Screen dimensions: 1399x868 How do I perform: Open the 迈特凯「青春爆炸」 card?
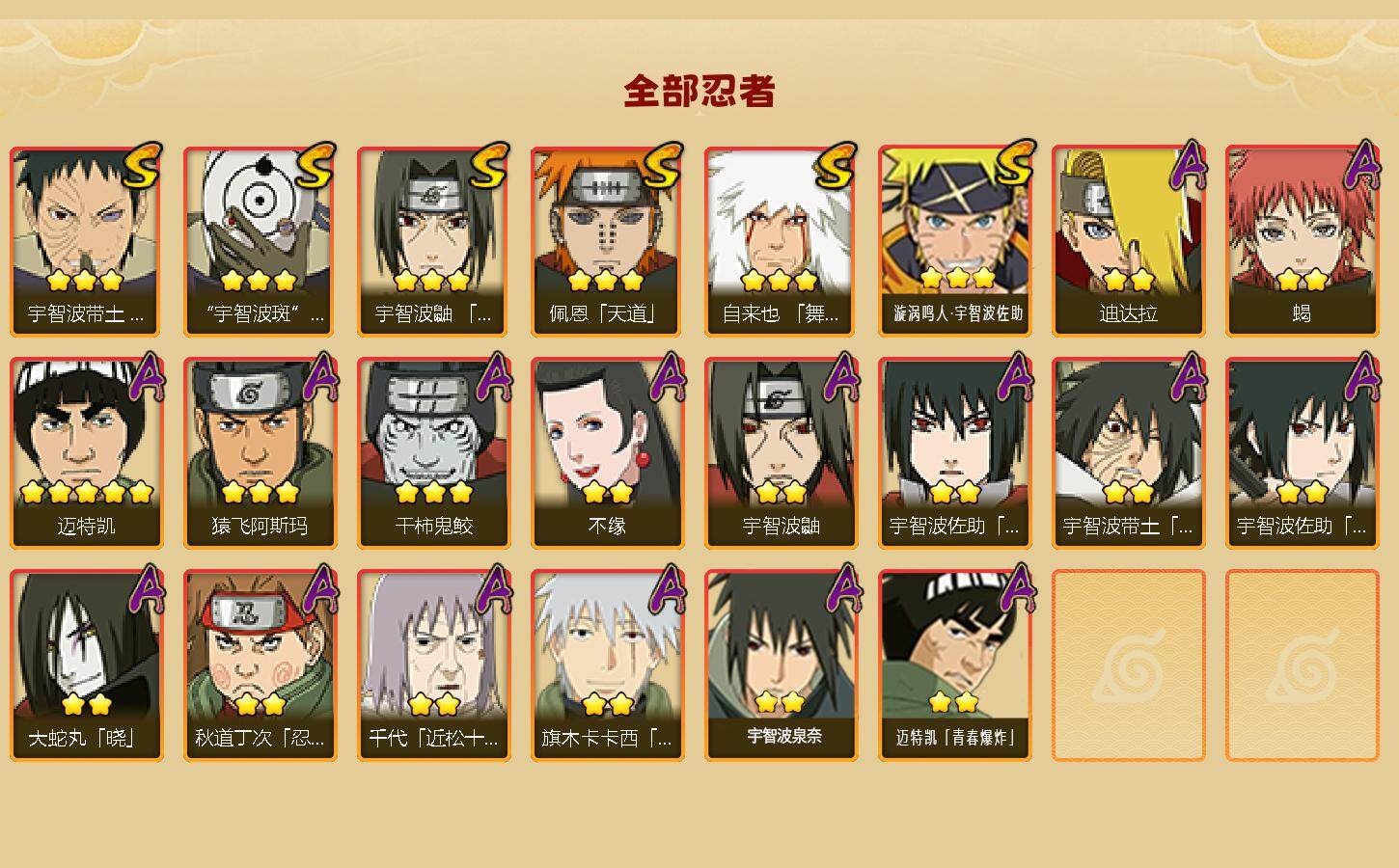(x=954, y=665)
